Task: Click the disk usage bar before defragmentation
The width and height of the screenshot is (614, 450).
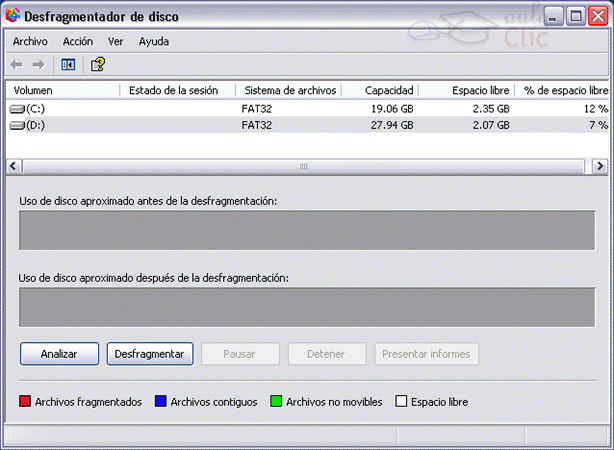Action: click(x=307, y=230)
